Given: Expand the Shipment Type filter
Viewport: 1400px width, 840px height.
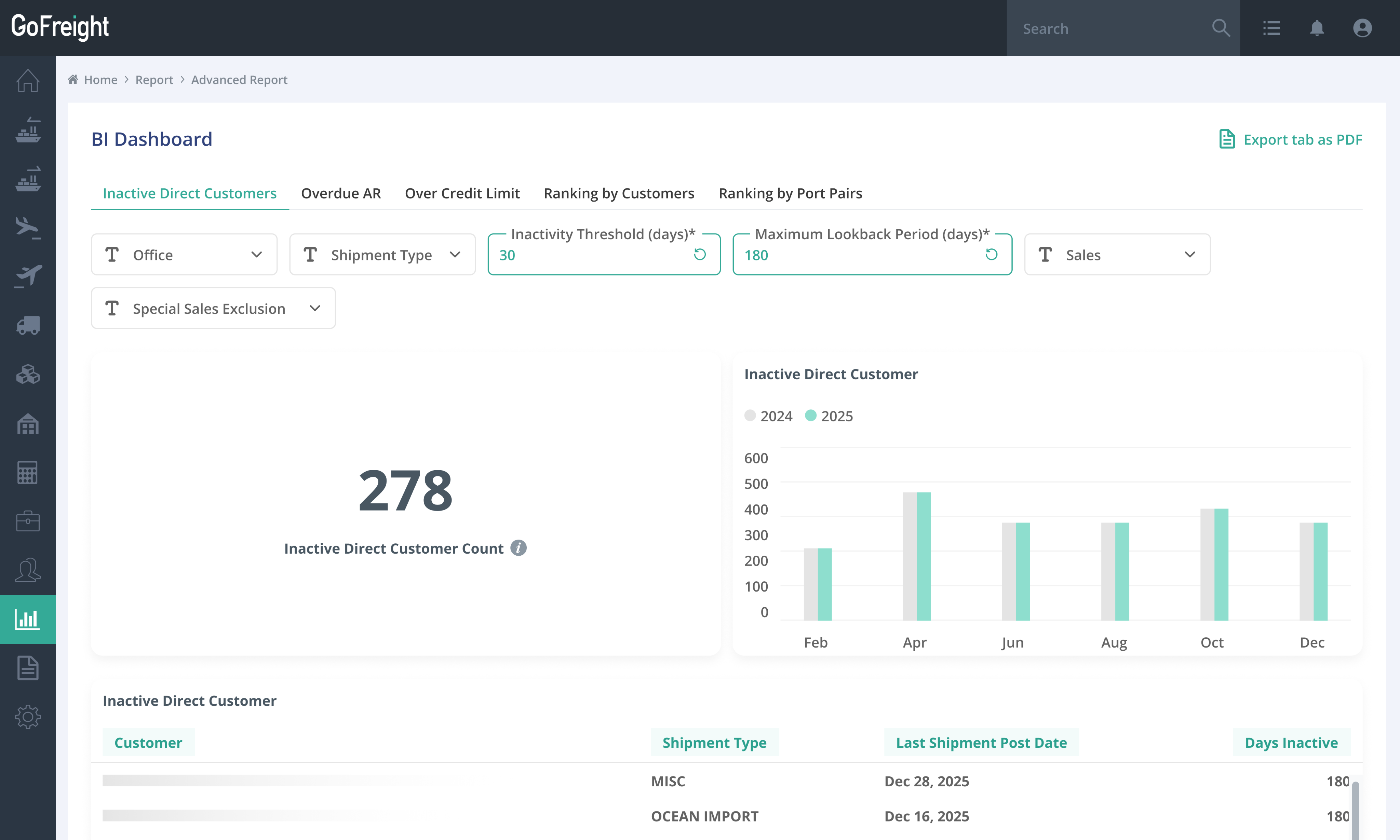Looking at the screenshot, I should [x=381, y=254].
